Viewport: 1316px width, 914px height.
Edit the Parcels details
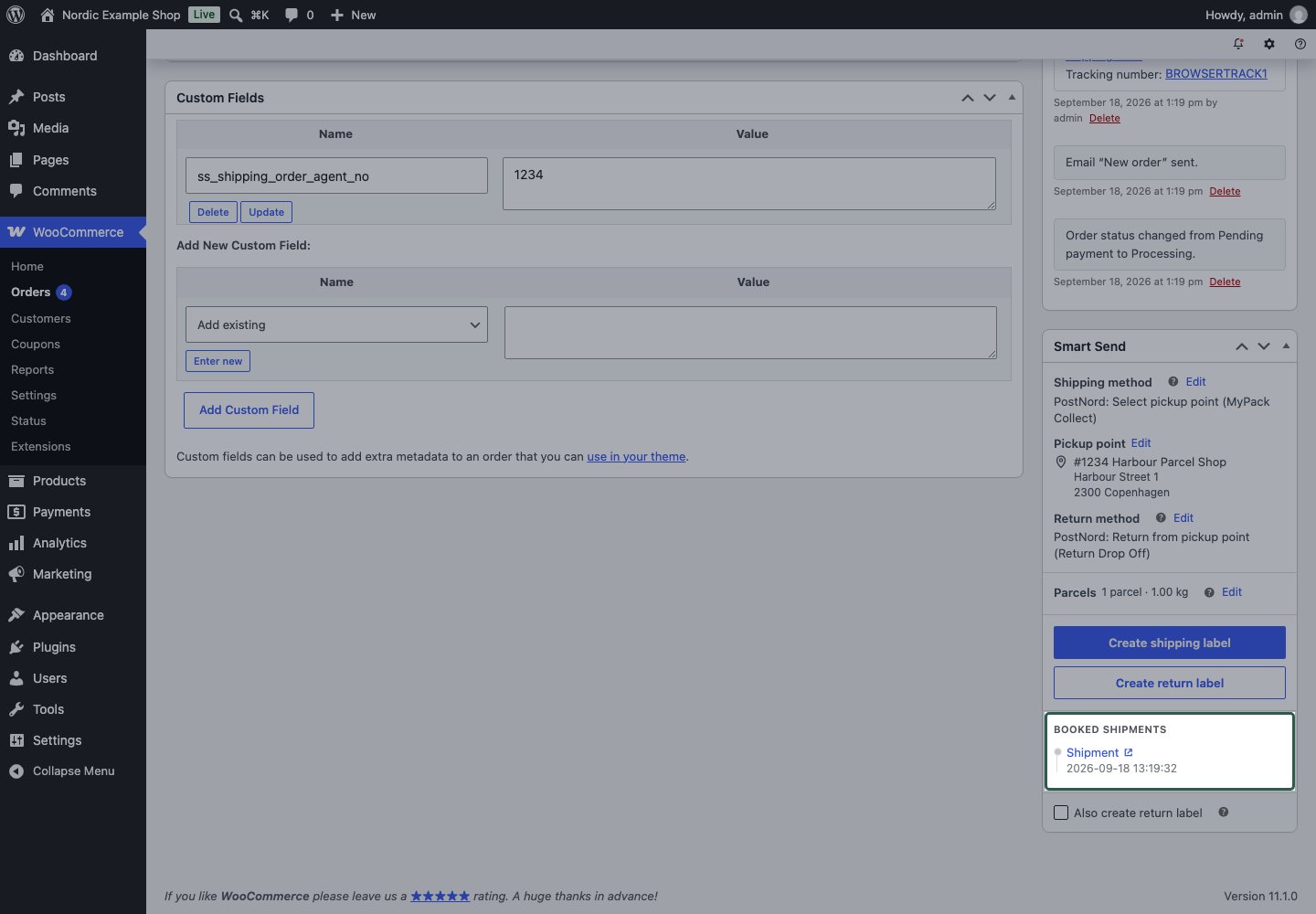point(1232,592)
